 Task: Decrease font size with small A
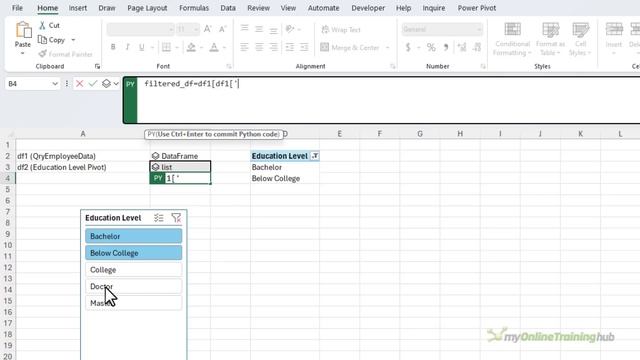222,29
